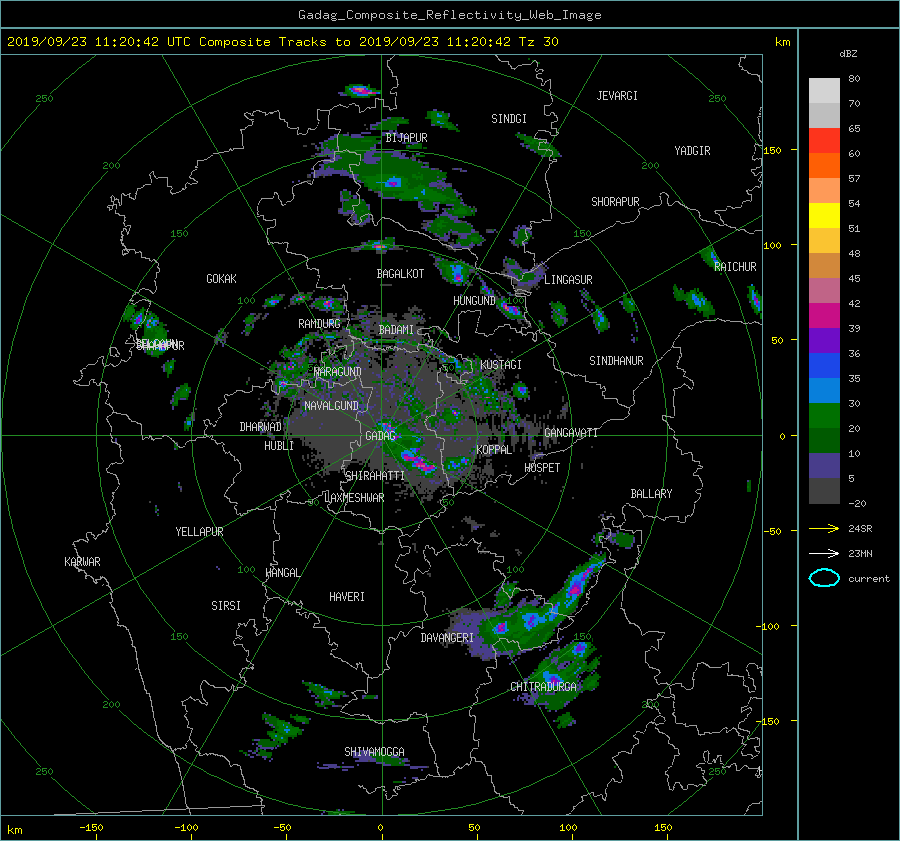Click the SHIRAHATTI city label

tap(375, 476)
